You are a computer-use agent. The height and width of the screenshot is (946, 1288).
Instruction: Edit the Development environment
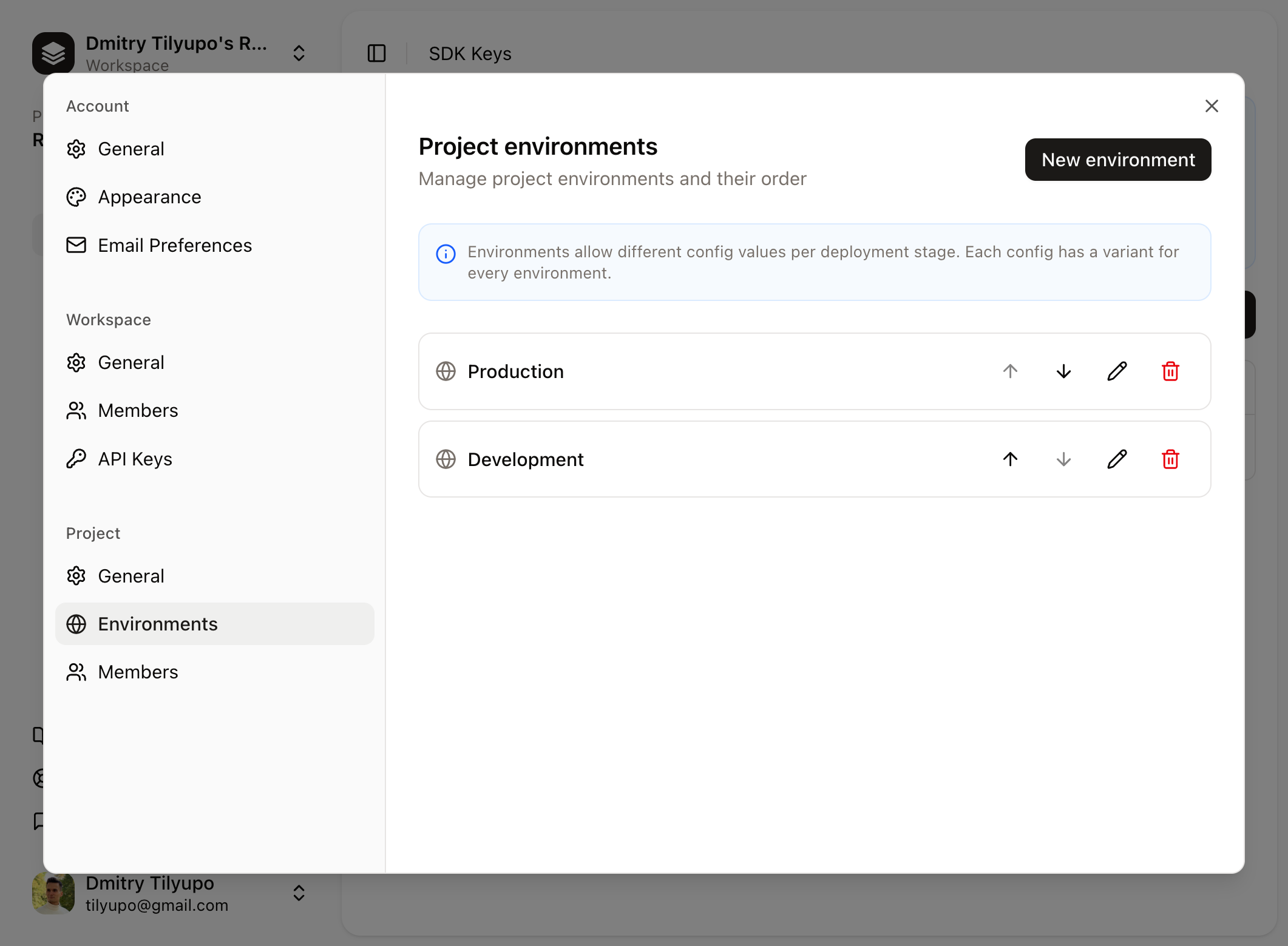click(x=1117, y=459)
